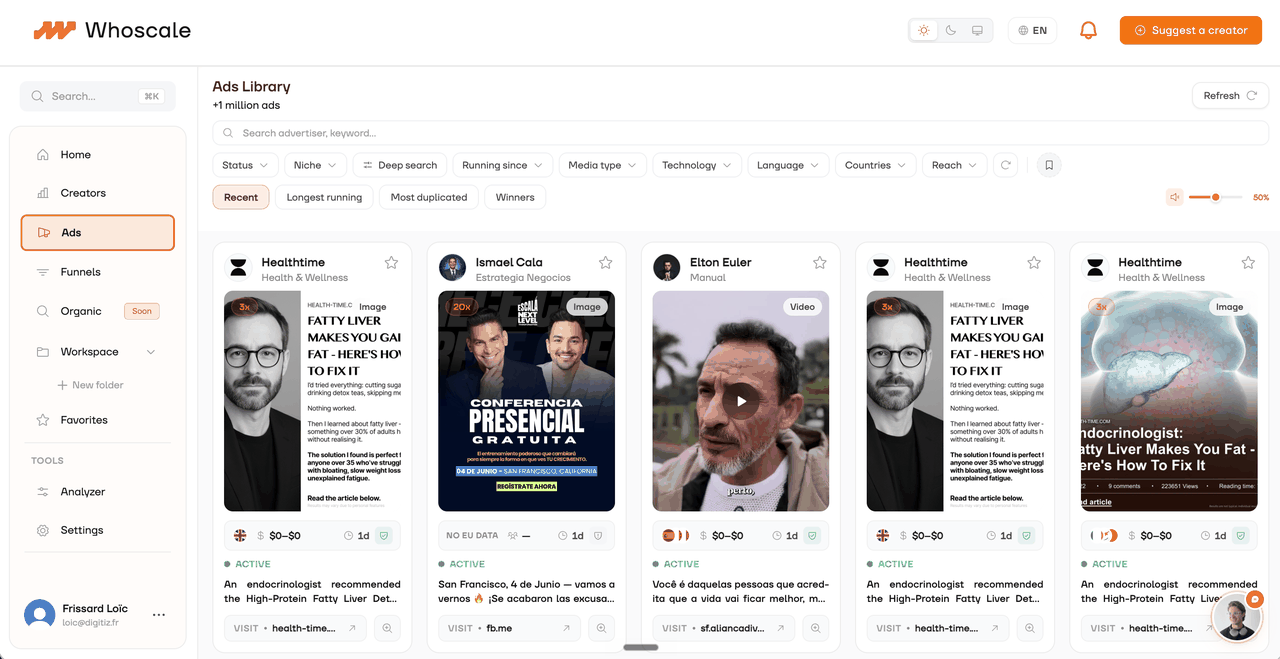Mute volume speaker icon
This screenshot has height=659, width=1280.
point(1175,197)
